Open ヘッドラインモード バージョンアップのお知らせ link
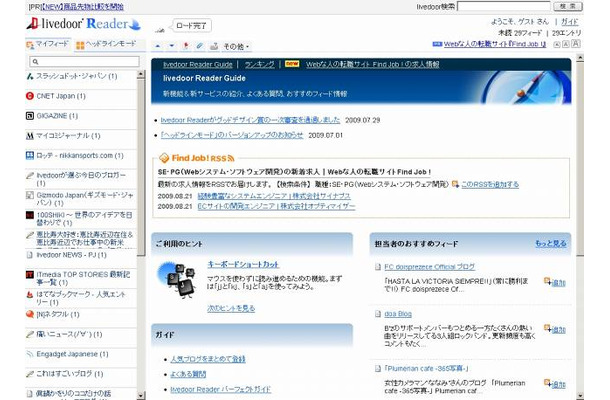This screenshot has width=610, height=400. pos(232,135)
